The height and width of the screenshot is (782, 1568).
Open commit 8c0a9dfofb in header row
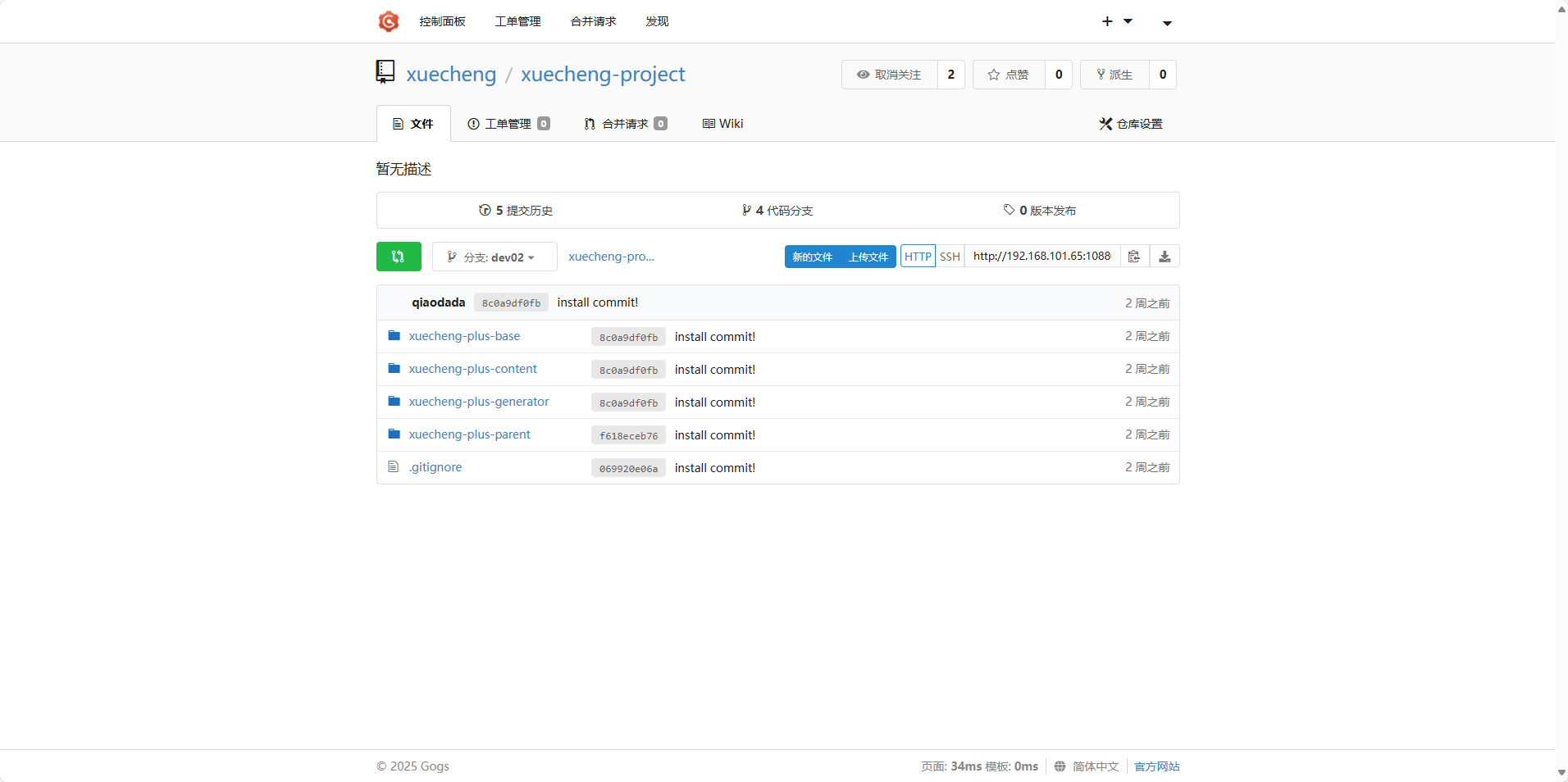click(511, 302)
